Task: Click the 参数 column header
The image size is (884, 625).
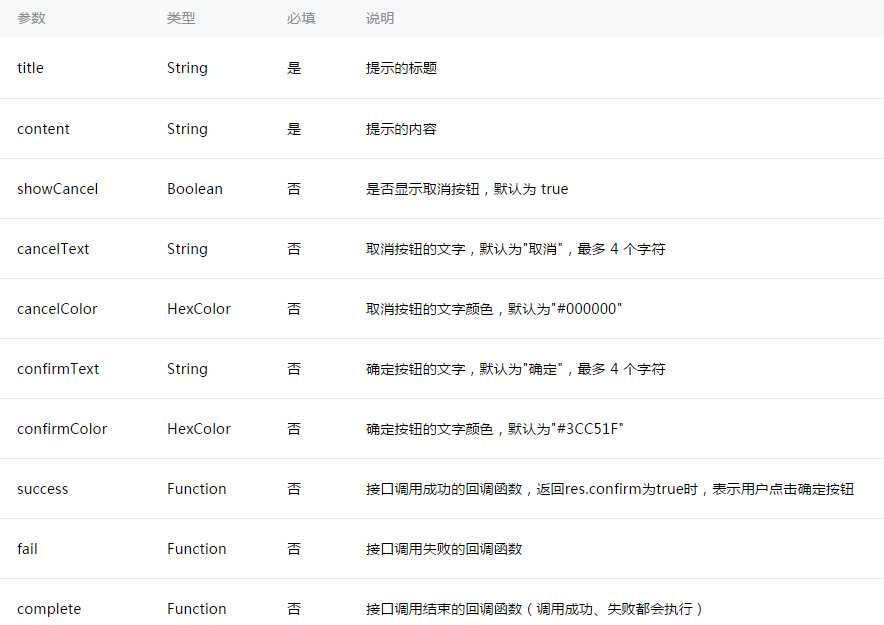Action: pyautogui.click(x=31, y=18)
